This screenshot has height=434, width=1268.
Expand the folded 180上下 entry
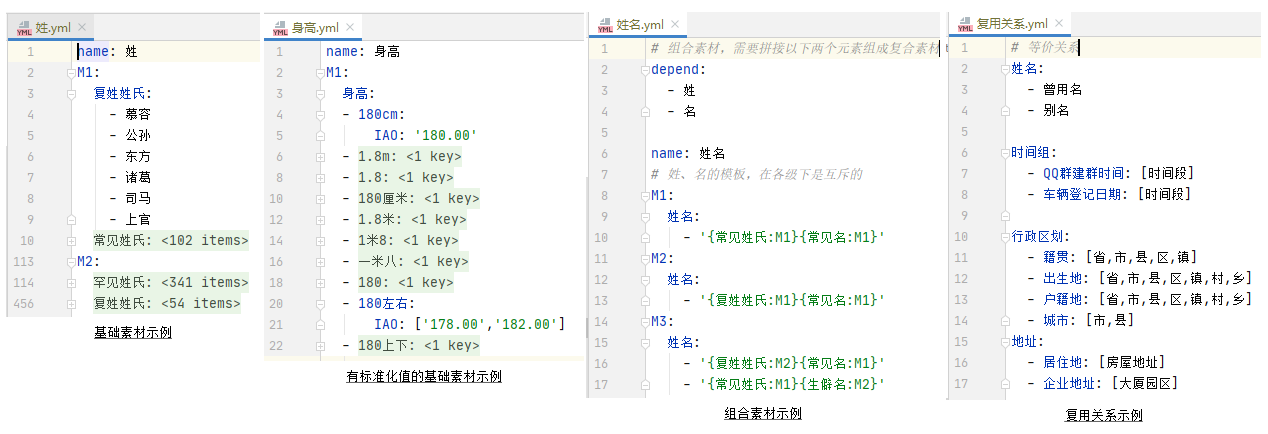pyautogui.click(x=321, y=346)
